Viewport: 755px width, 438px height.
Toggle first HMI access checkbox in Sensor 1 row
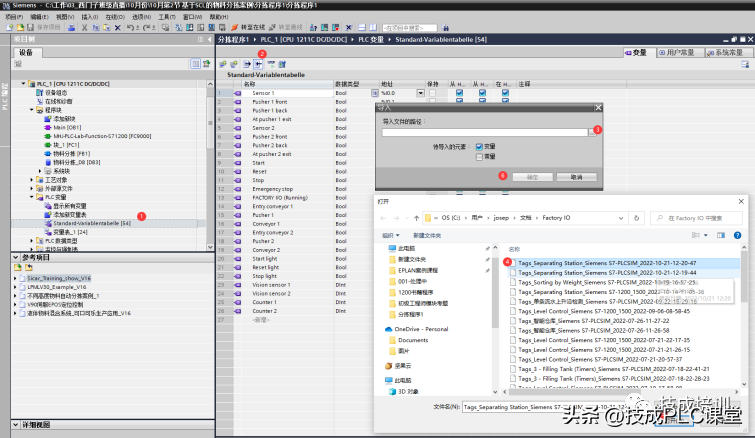pyautogui.click(x=459, y=93)
